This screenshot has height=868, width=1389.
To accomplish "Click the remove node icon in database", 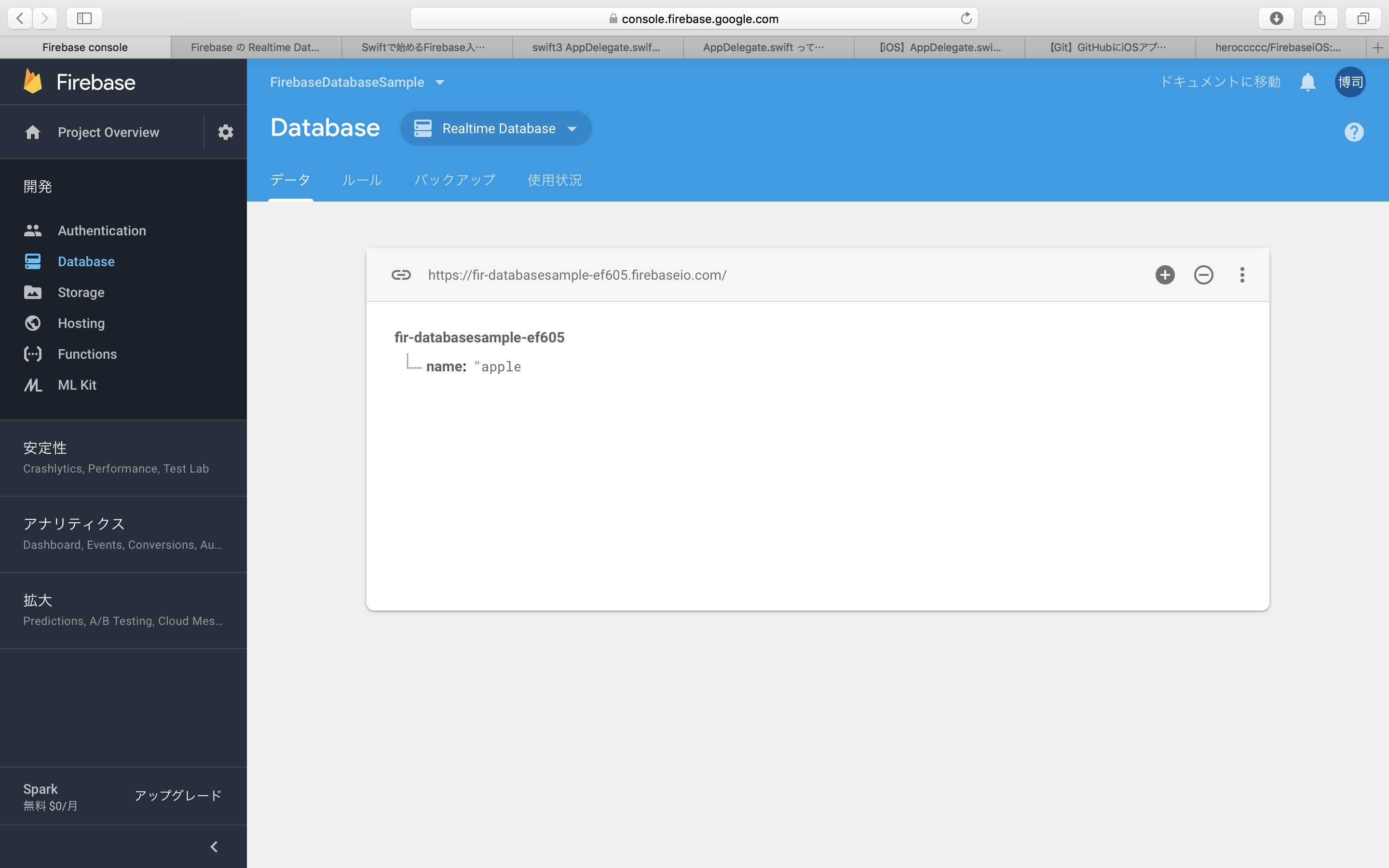I will tap(1204, 275).
